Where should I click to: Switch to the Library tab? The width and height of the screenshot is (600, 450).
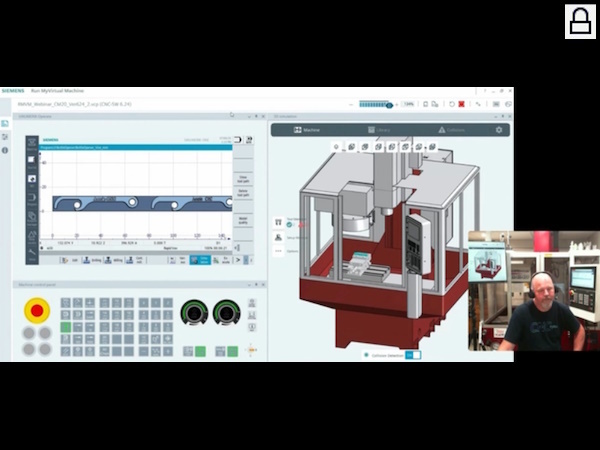[x=379, y=130]
